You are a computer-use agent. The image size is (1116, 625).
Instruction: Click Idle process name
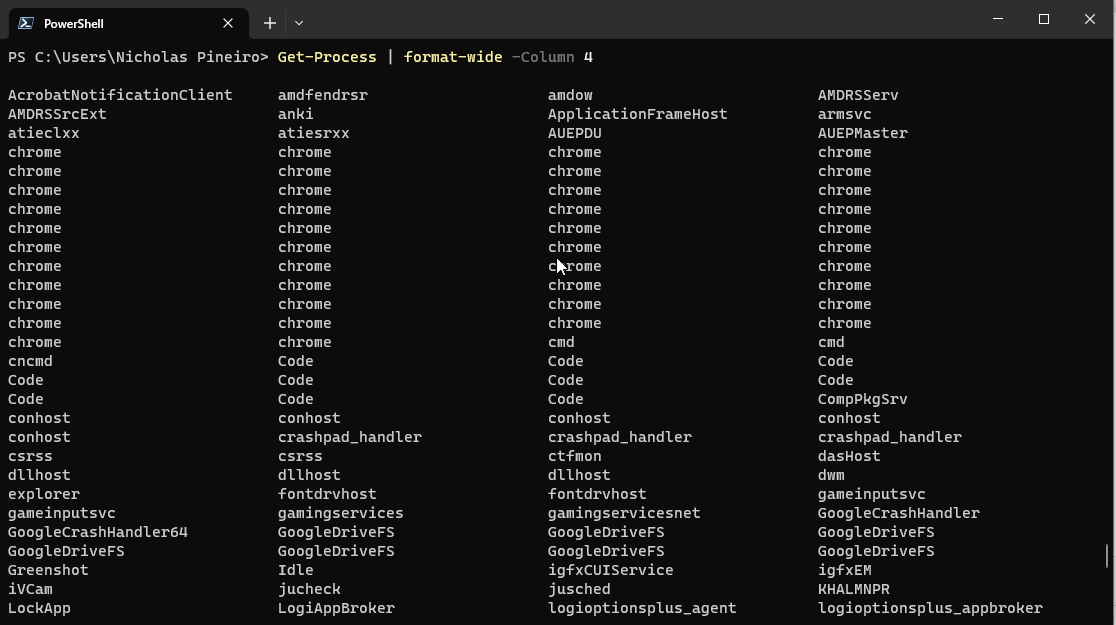coord(295,570)
